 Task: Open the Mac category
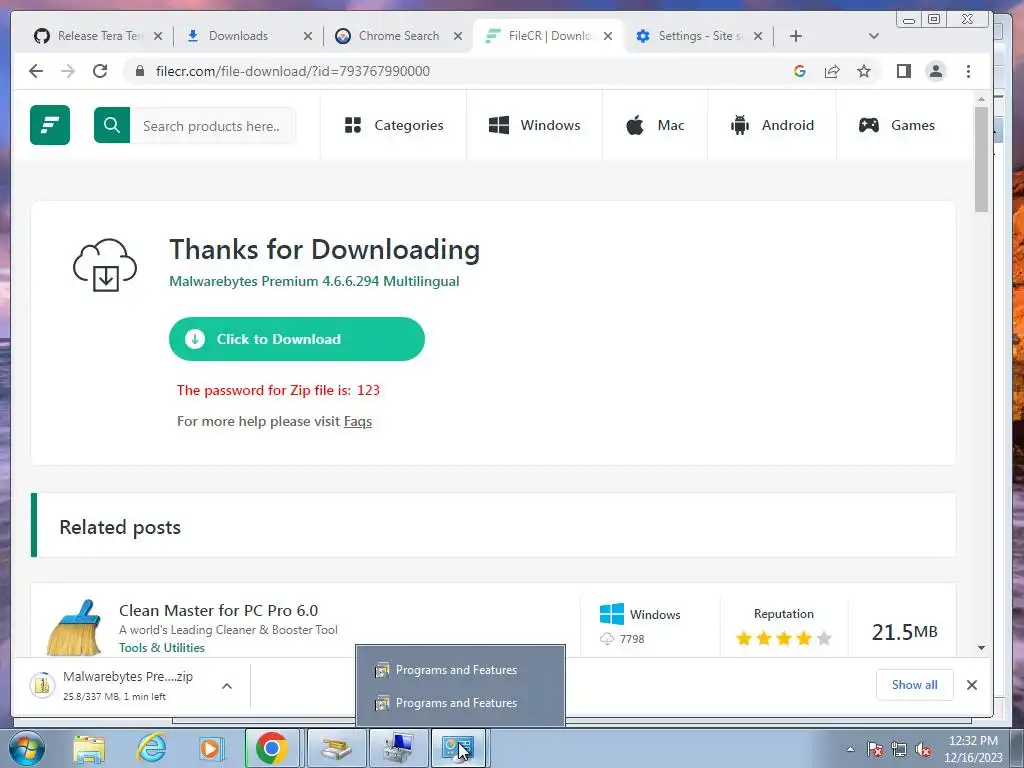click(655, 125)
